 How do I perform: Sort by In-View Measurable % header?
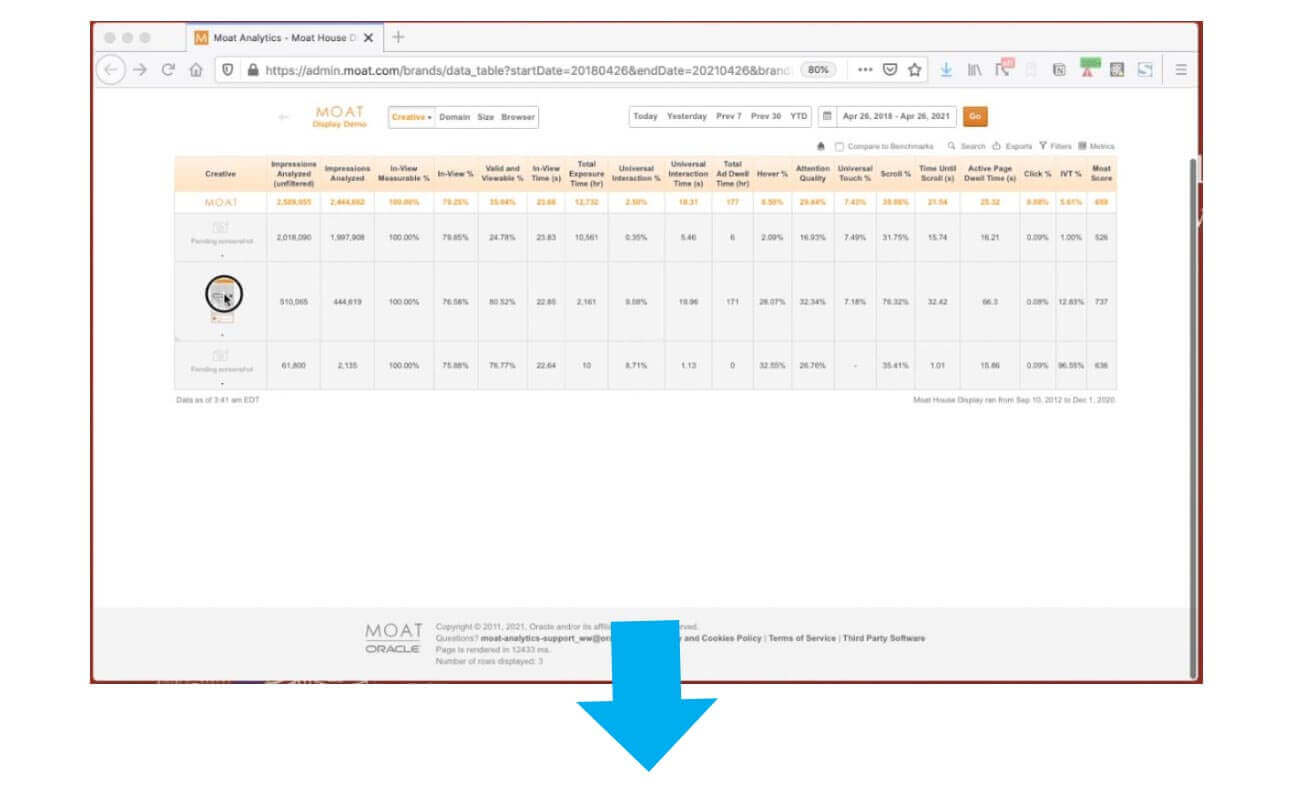click(x=403, y=174)
